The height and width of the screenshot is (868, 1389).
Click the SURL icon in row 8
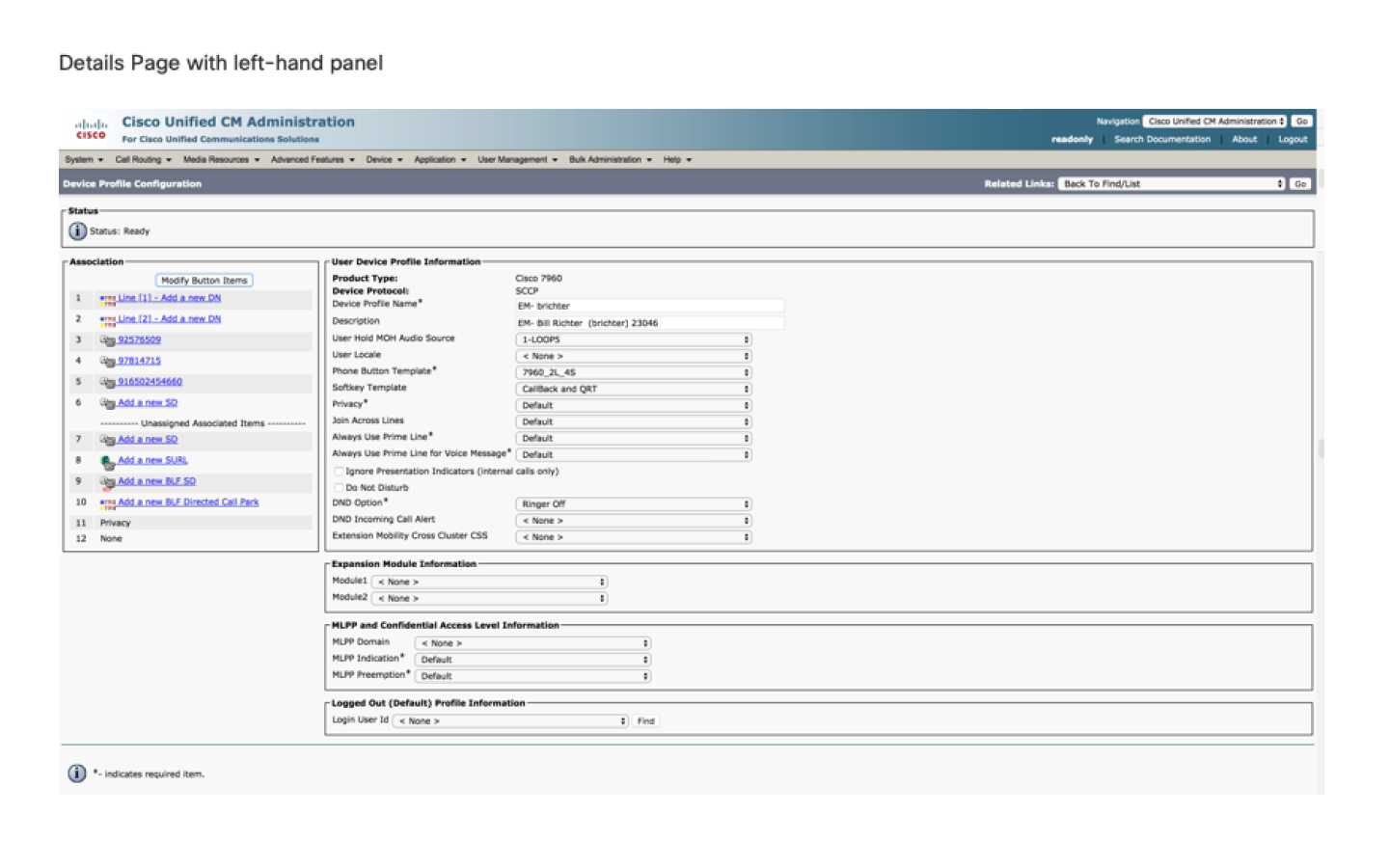coord(107,461)
